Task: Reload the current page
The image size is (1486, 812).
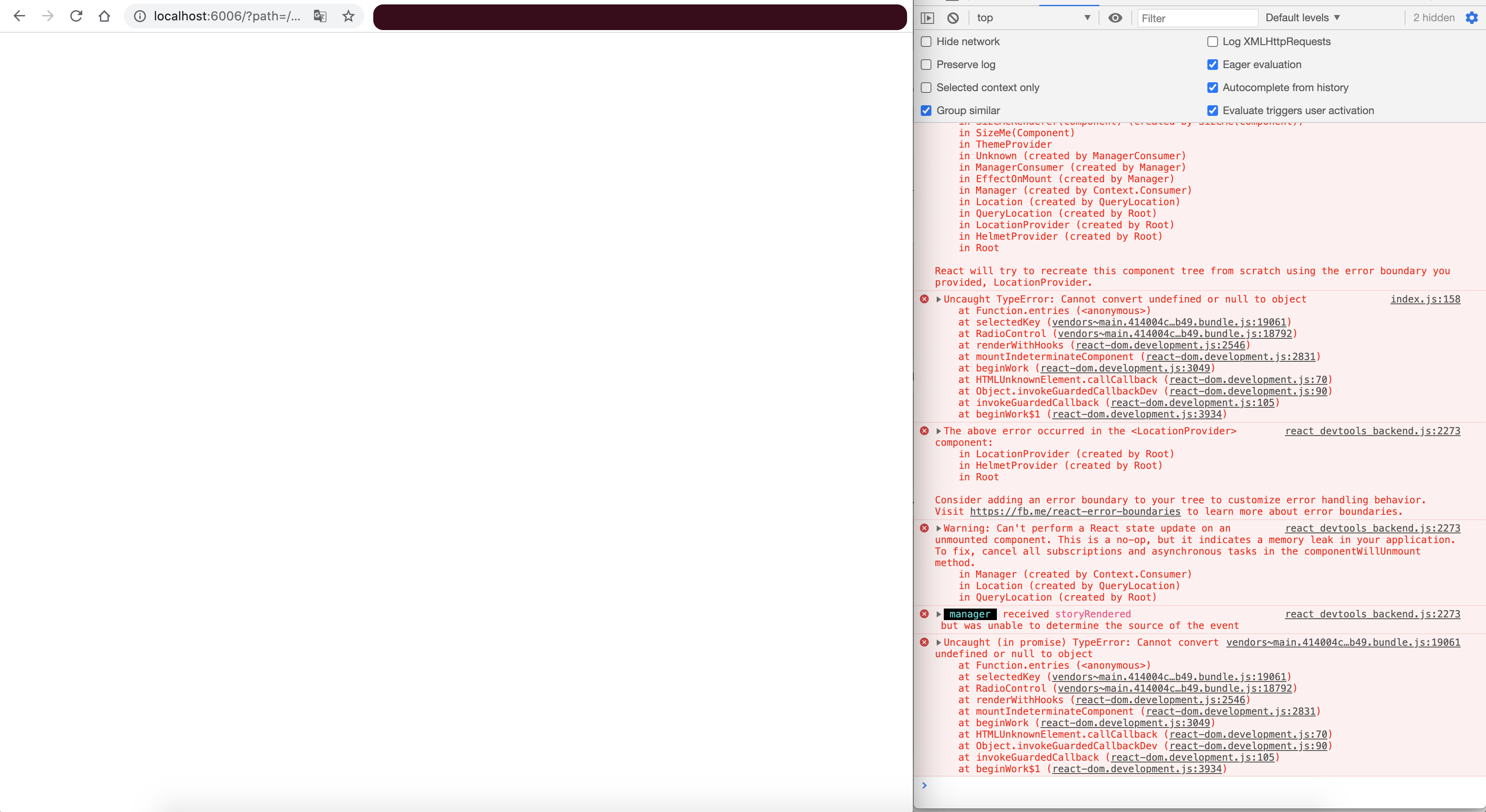Action: (76, 16)
